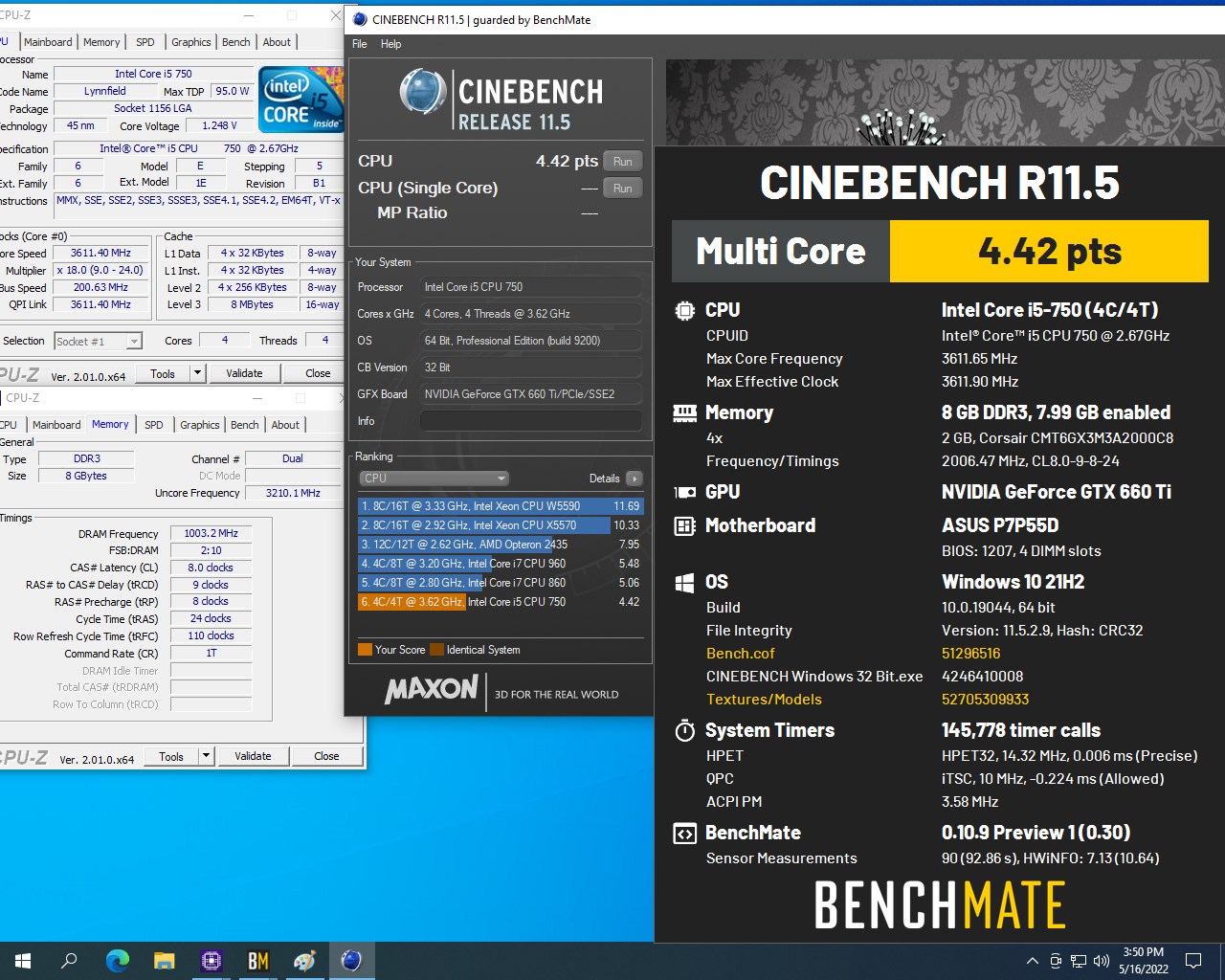This screenshot has height=980, width=1225.
Task: Show hidden system tray icons
Action: tap(1032, 961)
